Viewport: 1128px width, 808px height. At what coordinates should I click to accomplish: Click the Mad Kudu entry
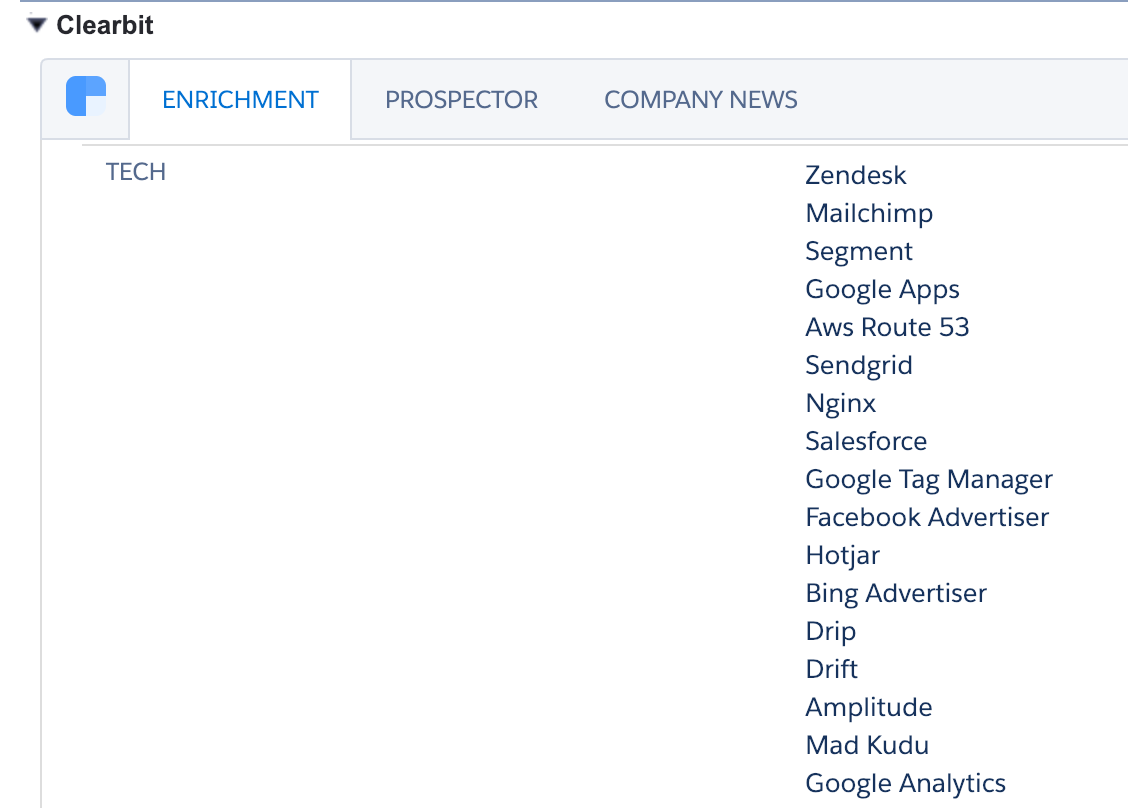tap(867, 745)
